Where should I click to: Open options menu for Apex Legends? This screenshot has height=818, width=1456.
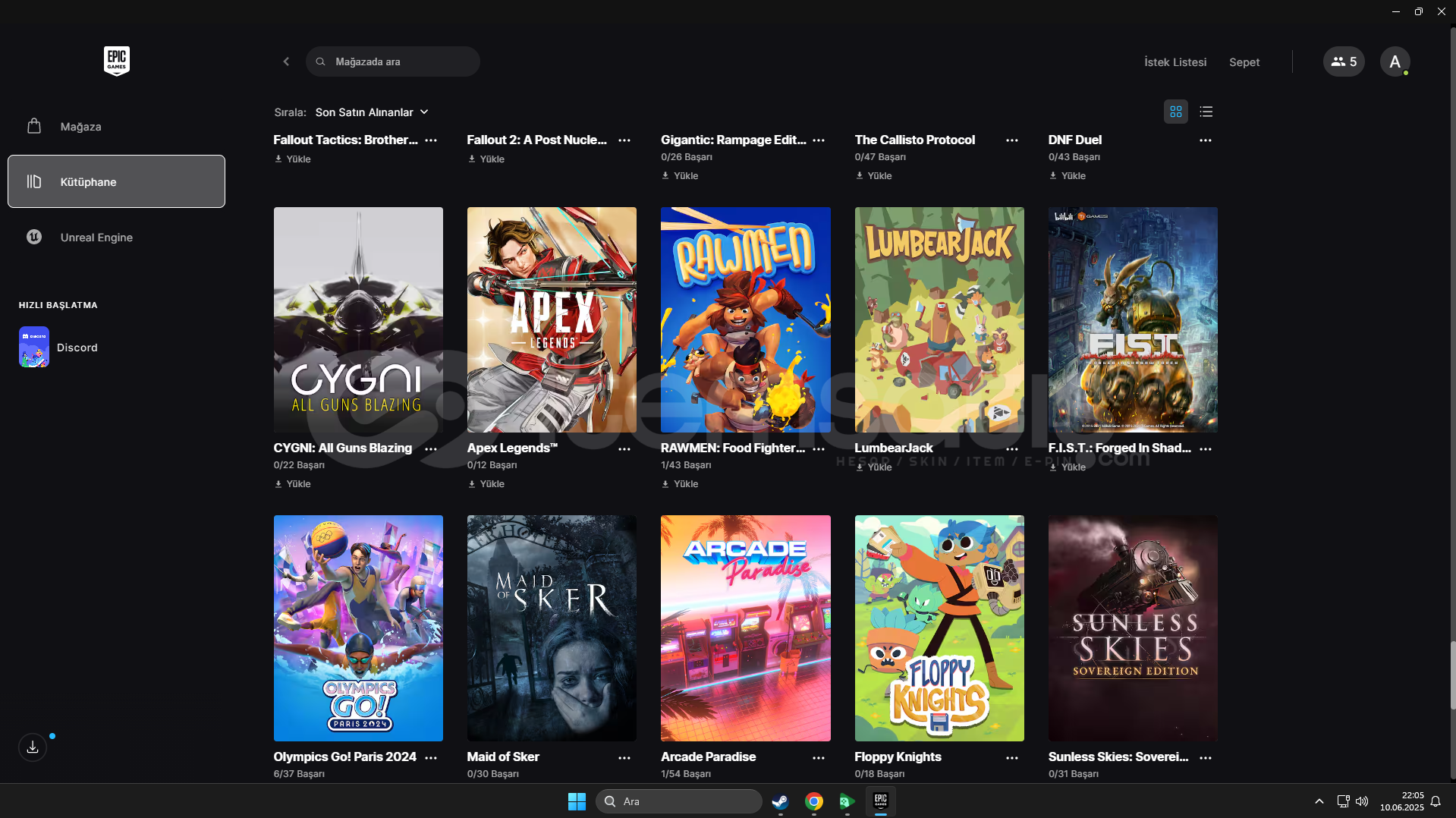(624, 448)
